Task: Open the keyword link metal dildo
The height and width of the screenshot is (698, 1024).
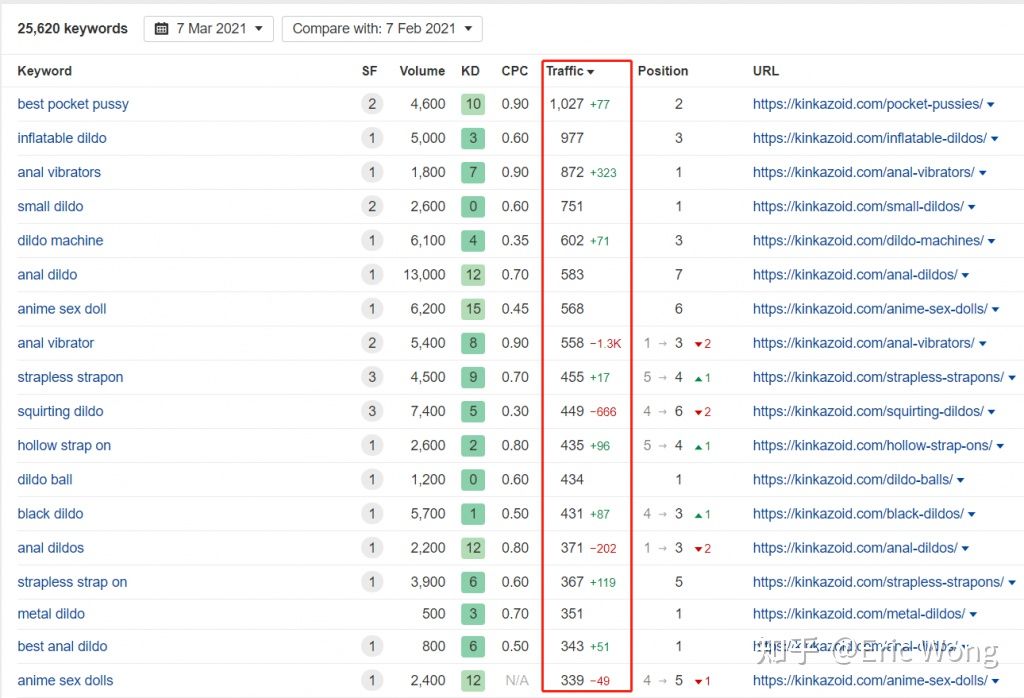Action: click(x=51, y=614)
